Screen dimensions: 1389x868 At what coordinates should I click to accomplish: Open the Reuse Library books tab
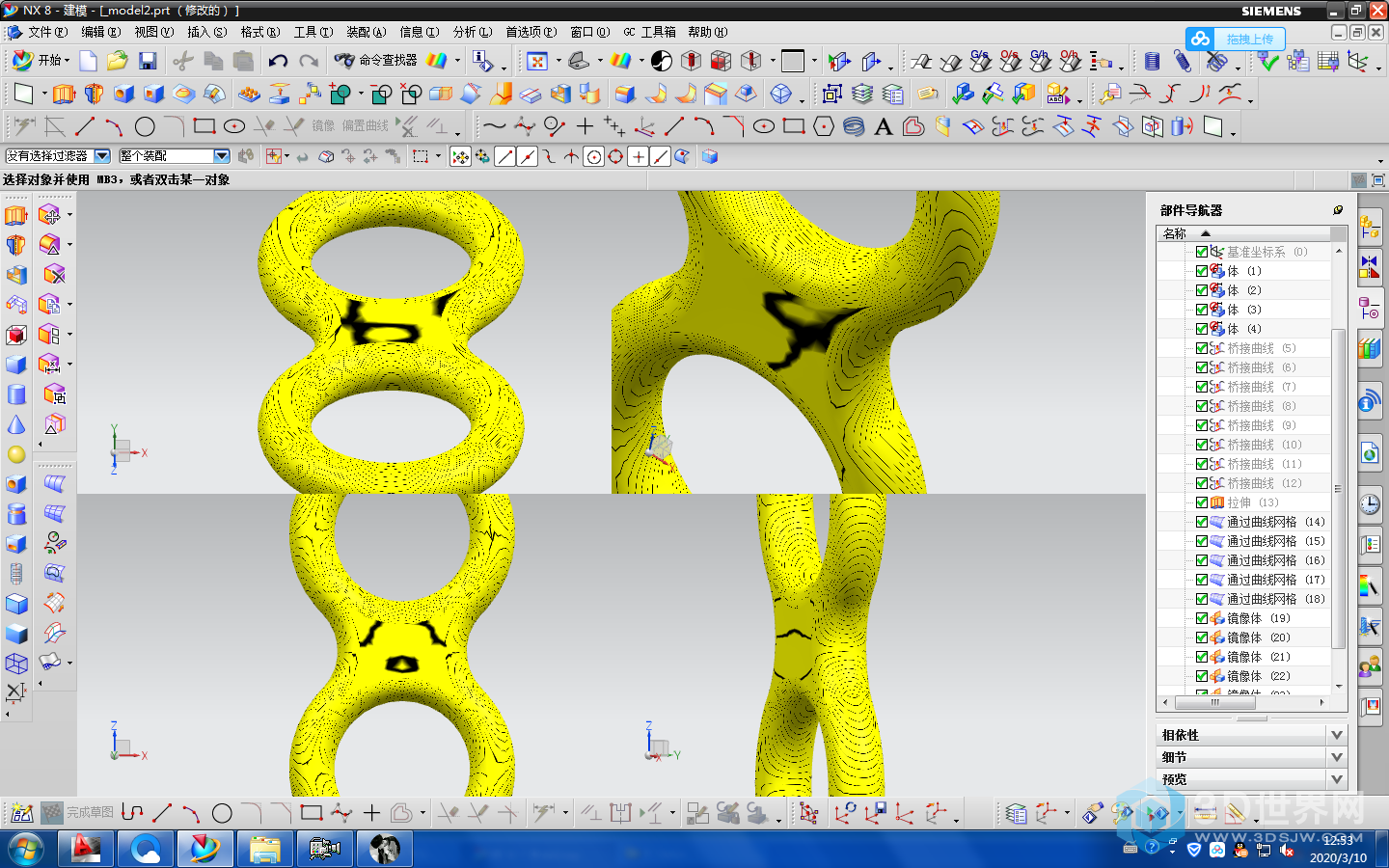(1370, 348)
